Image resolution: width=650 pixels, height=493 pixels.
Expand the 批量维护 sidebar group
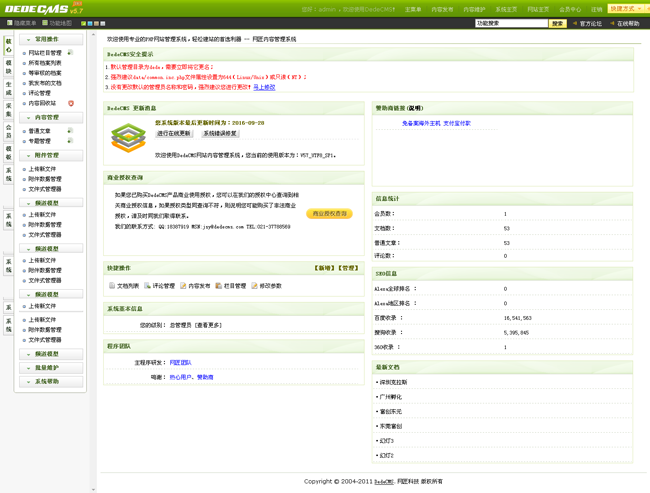51,368
